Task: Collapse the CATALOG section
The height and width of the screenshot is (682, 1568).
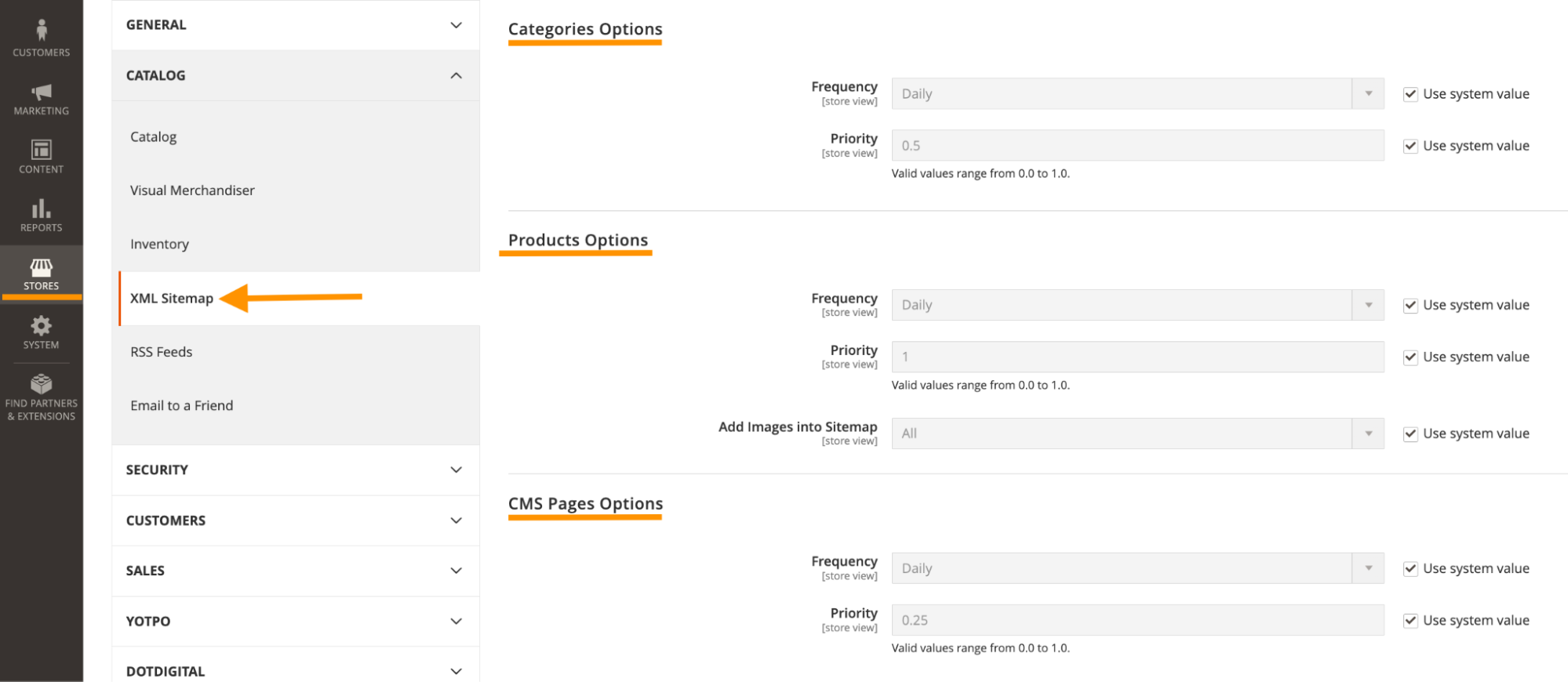Action: (x=296, y=75)
